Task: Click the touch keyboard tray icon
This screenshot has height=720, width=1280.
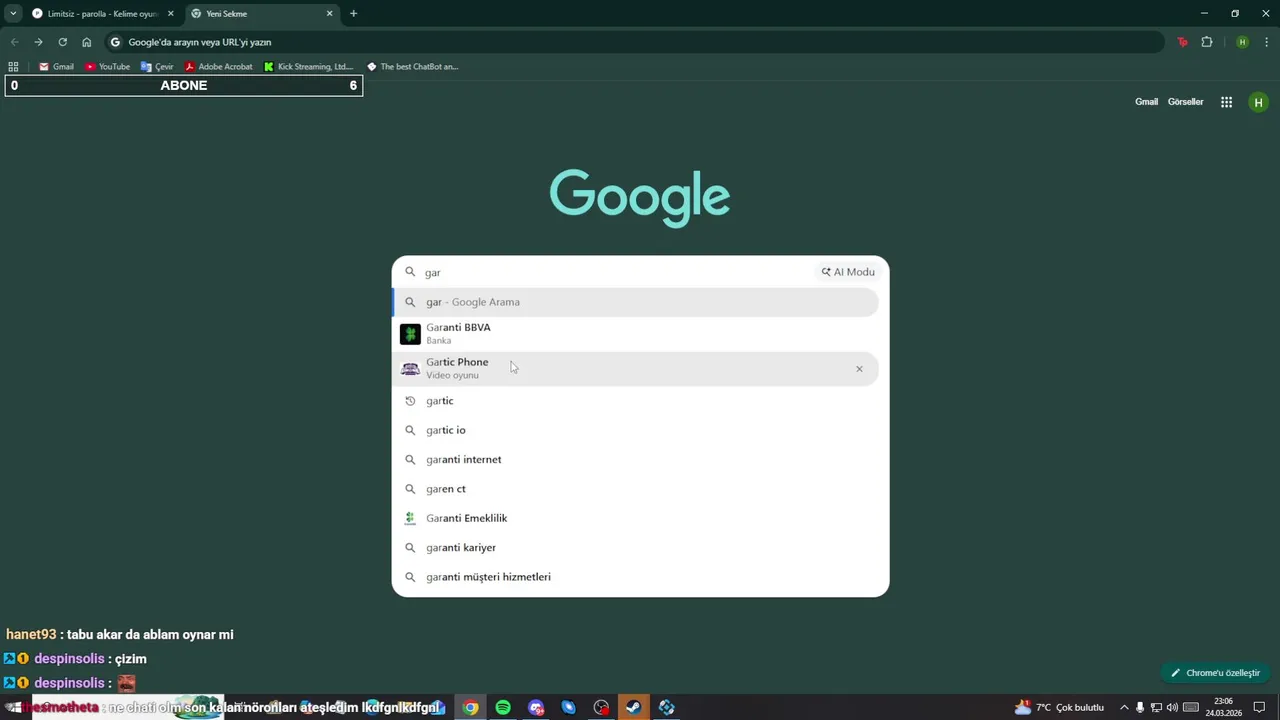Action: 1191,707
